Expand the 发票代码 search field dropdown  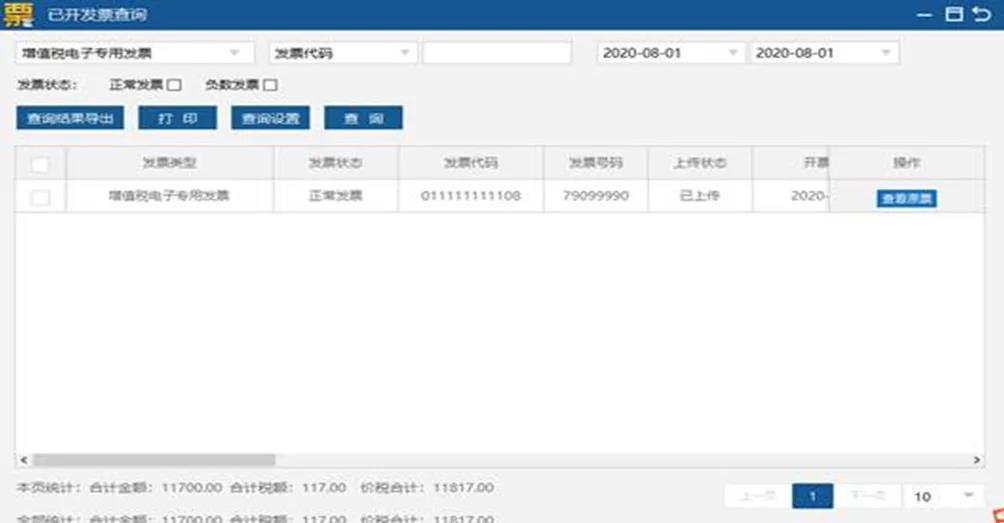pos(406,53)
